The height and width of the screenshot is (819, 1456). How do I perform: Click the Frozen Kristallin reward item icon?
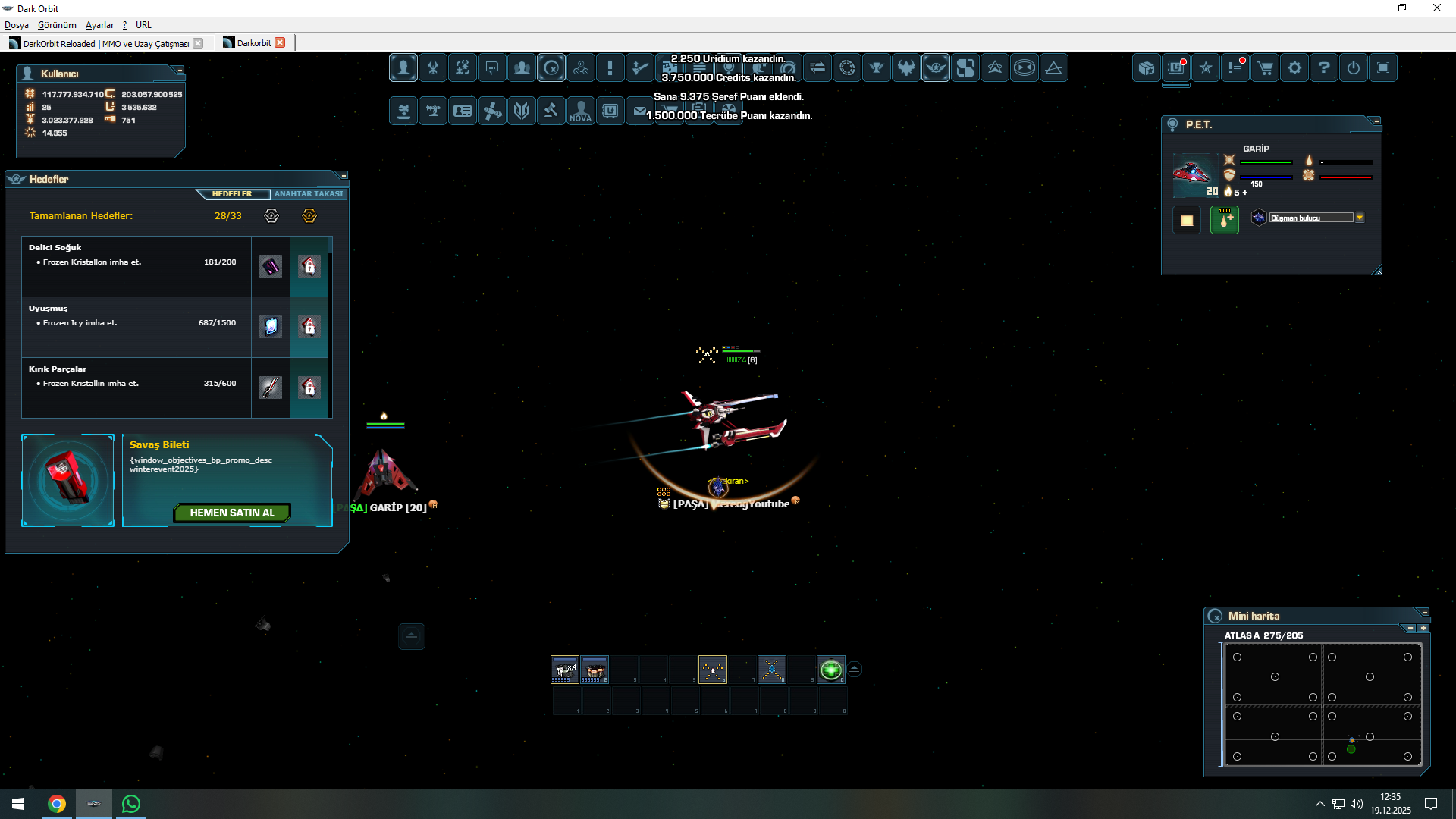point(271,388)
